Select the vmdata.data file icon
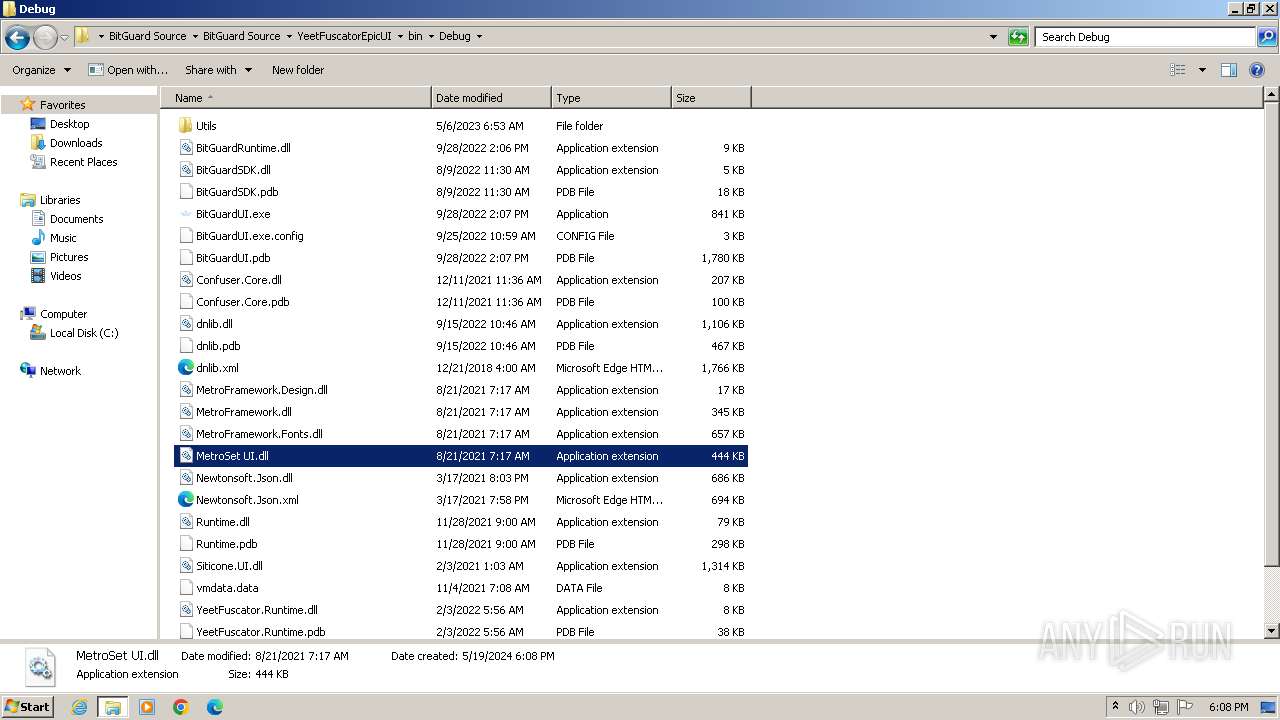This screenshot has width=1280, height=720. click(185, 588)
